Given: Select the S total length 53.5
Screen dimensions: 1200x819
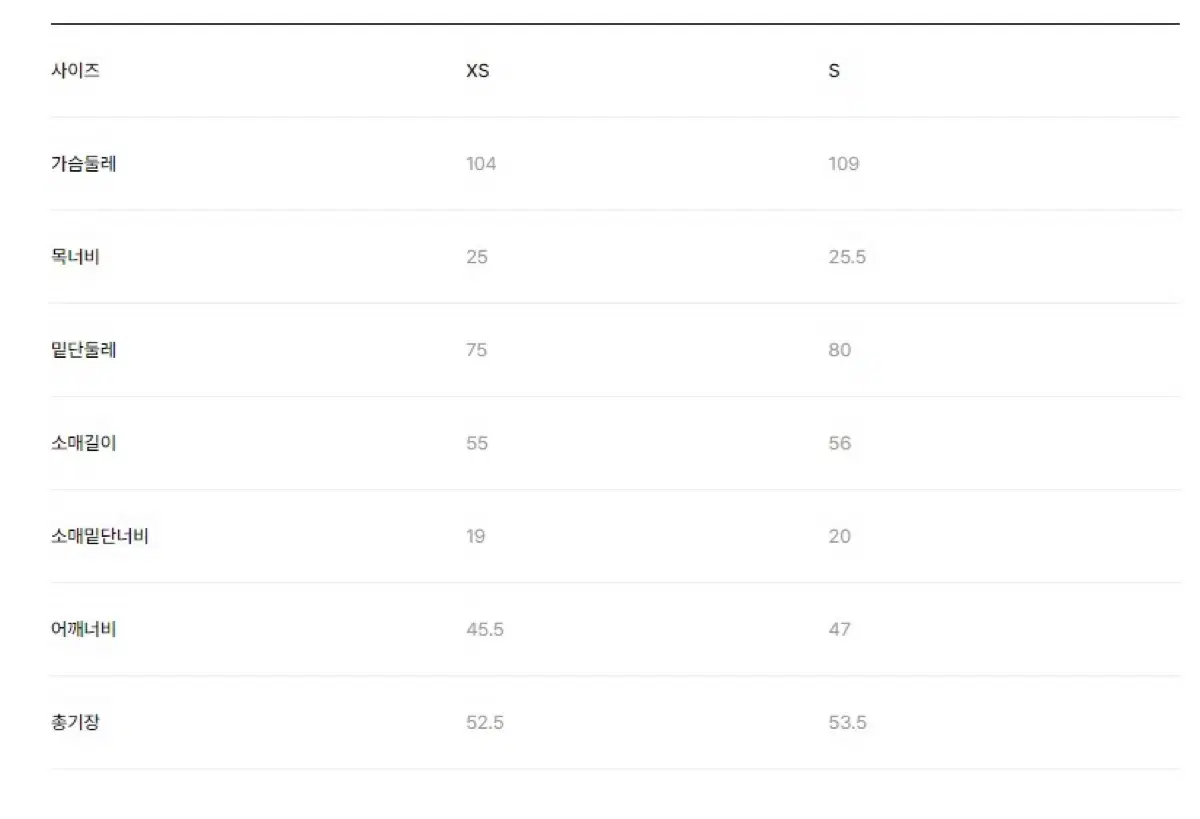Looking at the screenshot, I should (x=848, y=722).
